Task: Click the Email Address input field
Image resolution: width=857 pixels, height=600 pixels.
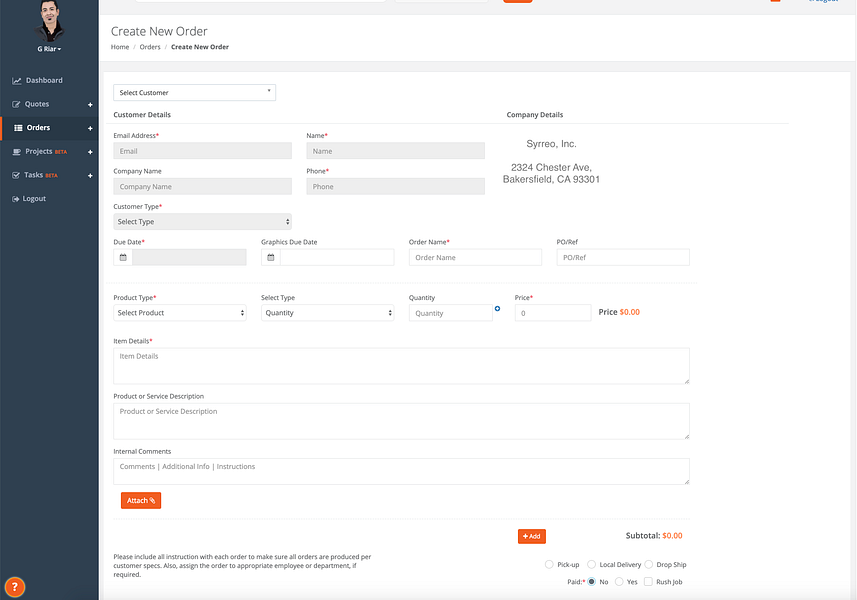Action: click(202, 151)
